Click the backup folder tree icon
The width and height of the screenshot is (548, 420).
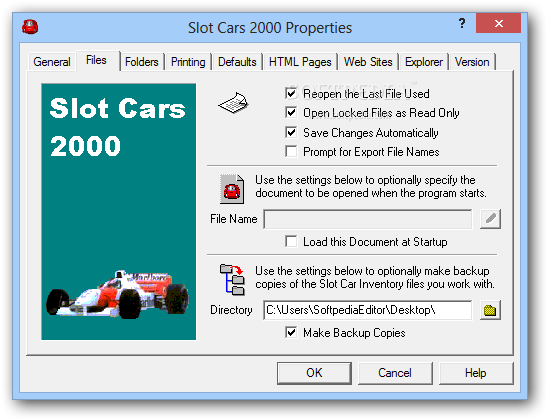(x=232, y=280)
